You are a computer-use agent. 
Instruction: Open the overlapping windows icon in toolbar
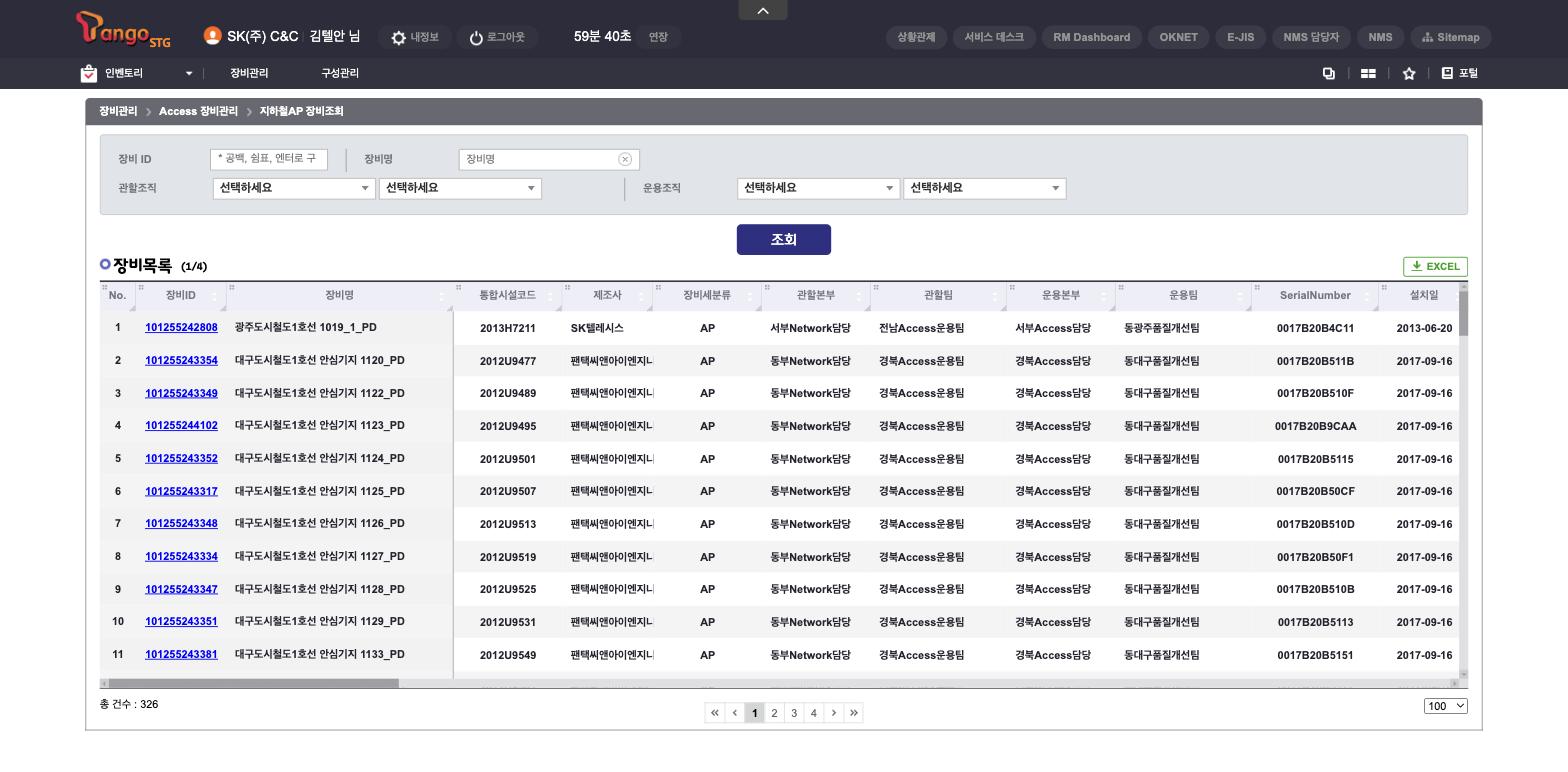point(1329,73)
